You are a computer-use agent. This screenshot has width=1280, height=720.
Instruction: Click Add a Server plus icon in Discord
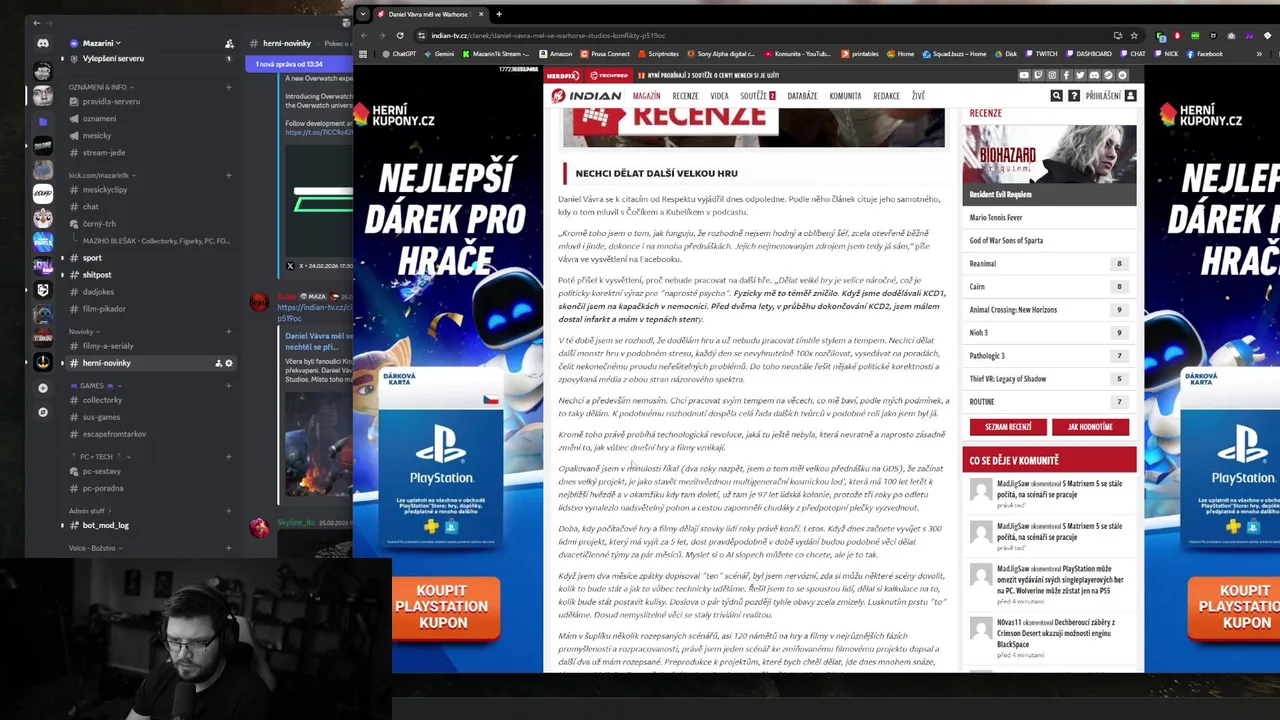42,388
